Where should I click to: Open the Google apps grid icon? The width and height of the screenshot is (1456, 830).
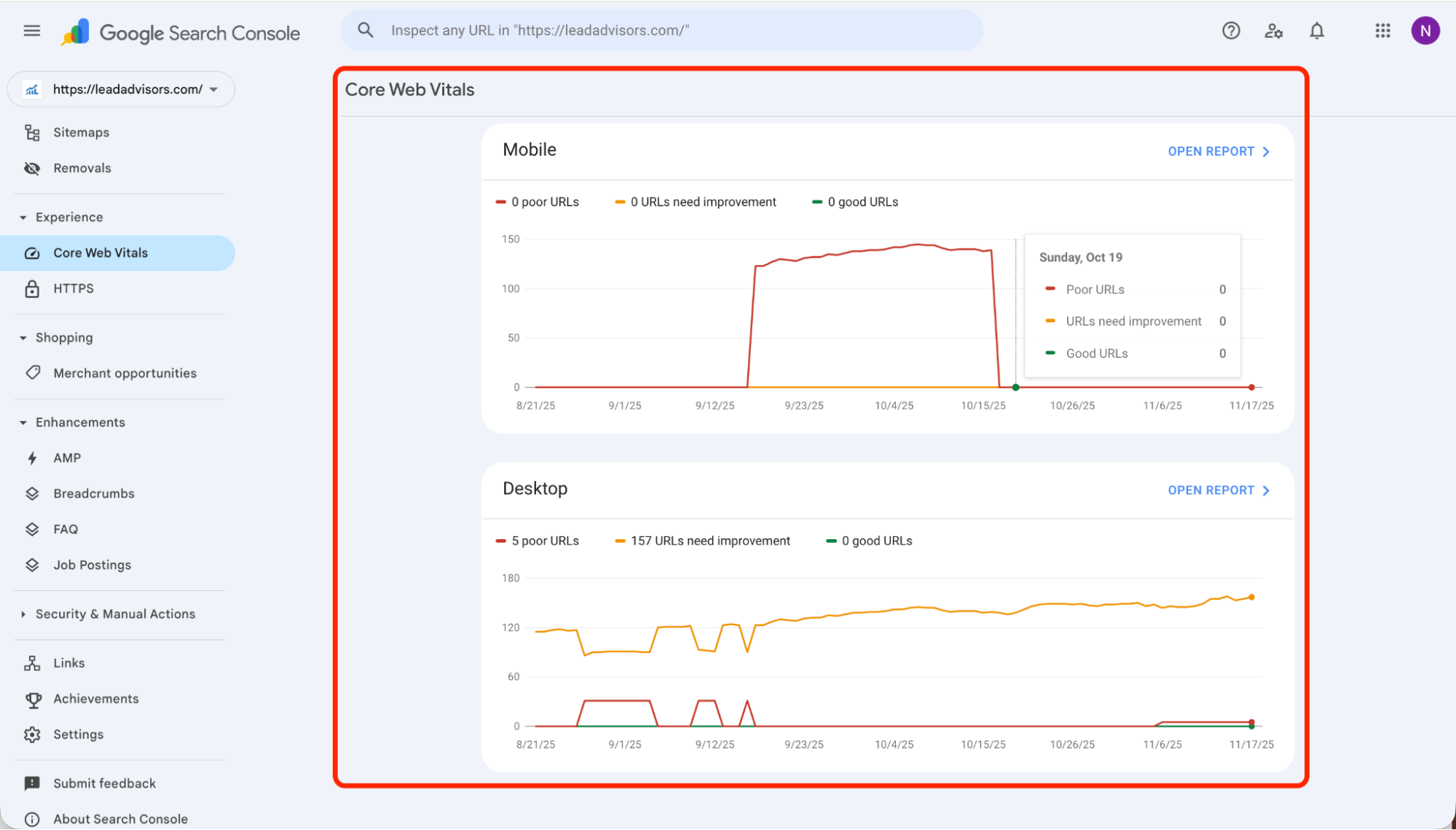1382,30
